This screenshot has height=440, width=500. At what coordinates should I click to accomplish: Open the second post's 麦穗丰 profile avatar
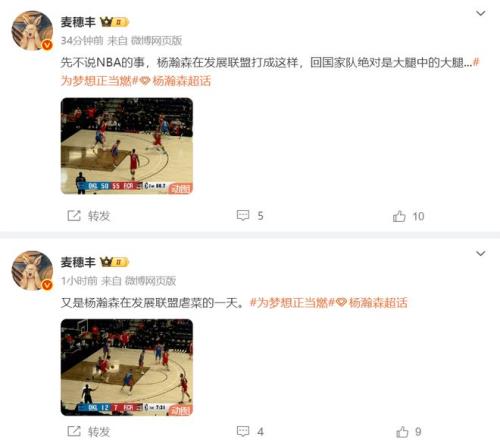click(32, 271)
